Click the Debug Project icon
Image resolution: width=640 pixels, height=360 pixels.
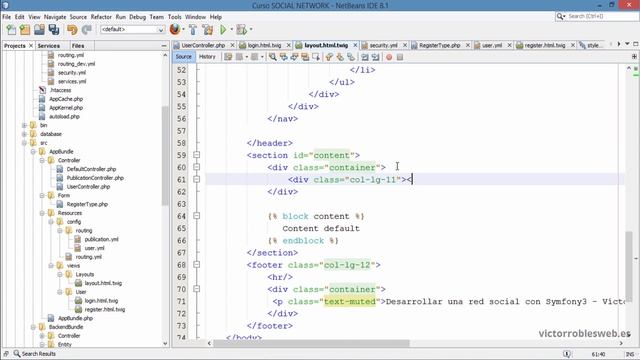[241, 29]
